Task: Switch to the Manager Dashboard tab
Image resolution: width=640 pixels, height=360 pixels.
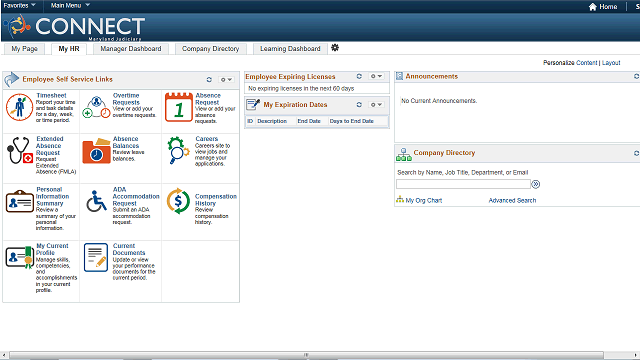Action: click(131, 49)
